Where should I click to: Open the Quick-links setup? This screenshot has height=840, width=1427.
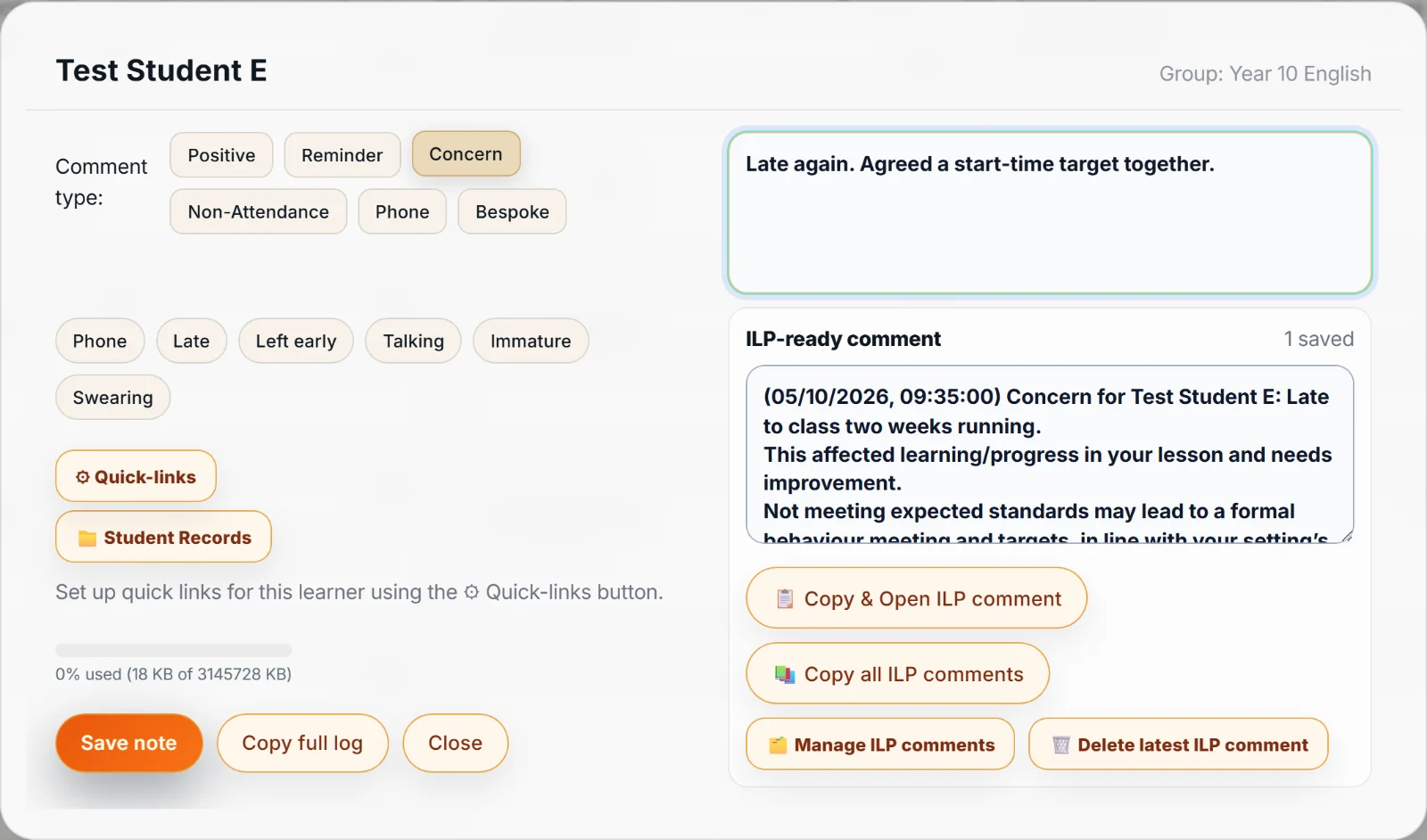tap(136, 476)
